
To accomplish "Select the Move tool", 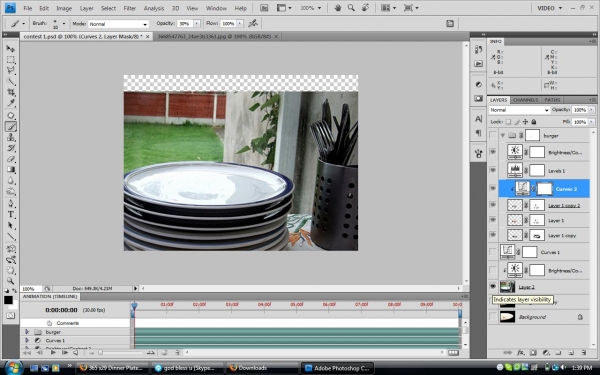I will [x=11, y=49].
